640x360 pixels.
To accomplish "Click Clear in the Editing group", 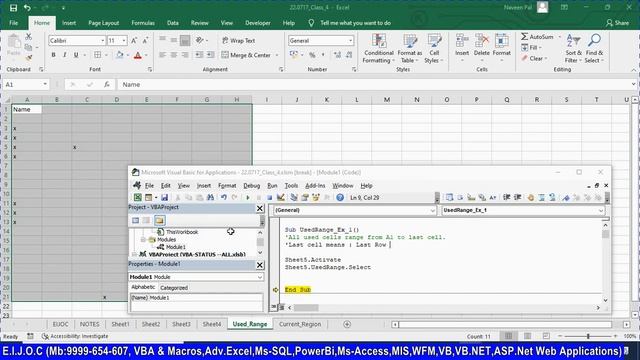I will click(x=533, y=58).
